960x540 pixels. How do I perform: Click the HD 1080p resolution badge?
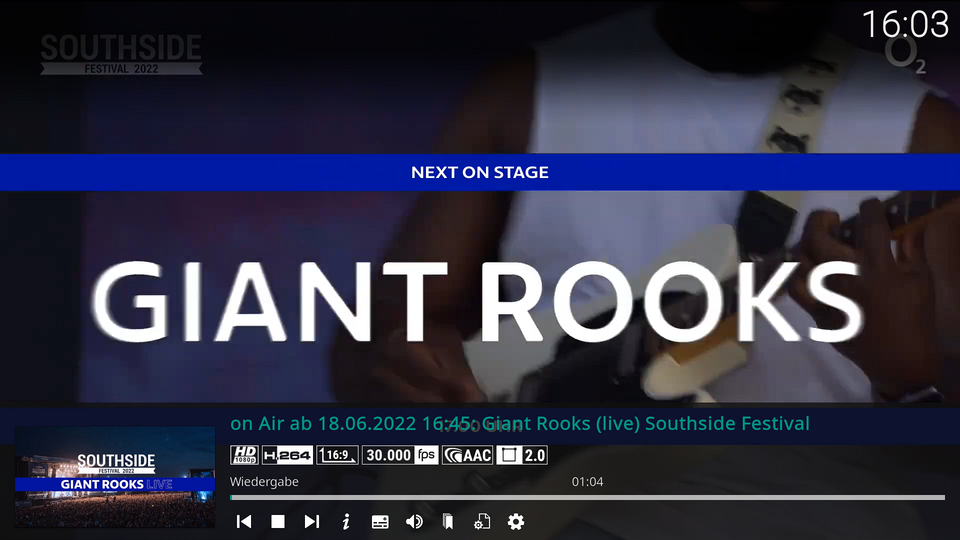[x=244, y=456]
